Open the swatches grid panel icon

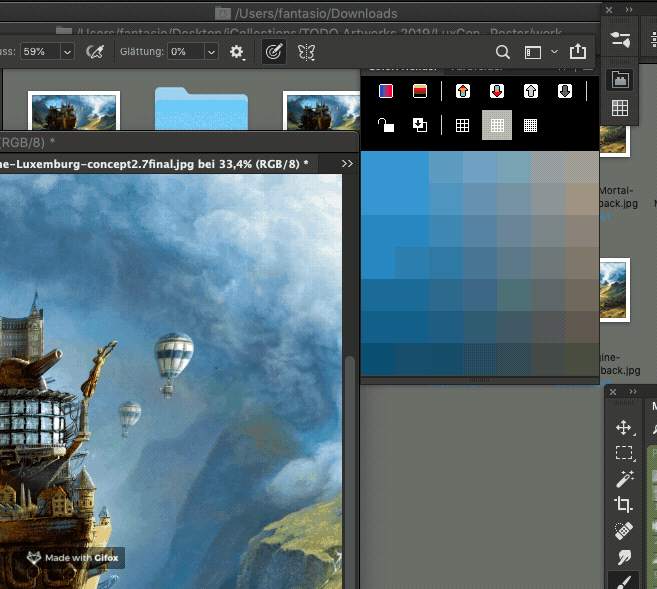click(620, 108)
